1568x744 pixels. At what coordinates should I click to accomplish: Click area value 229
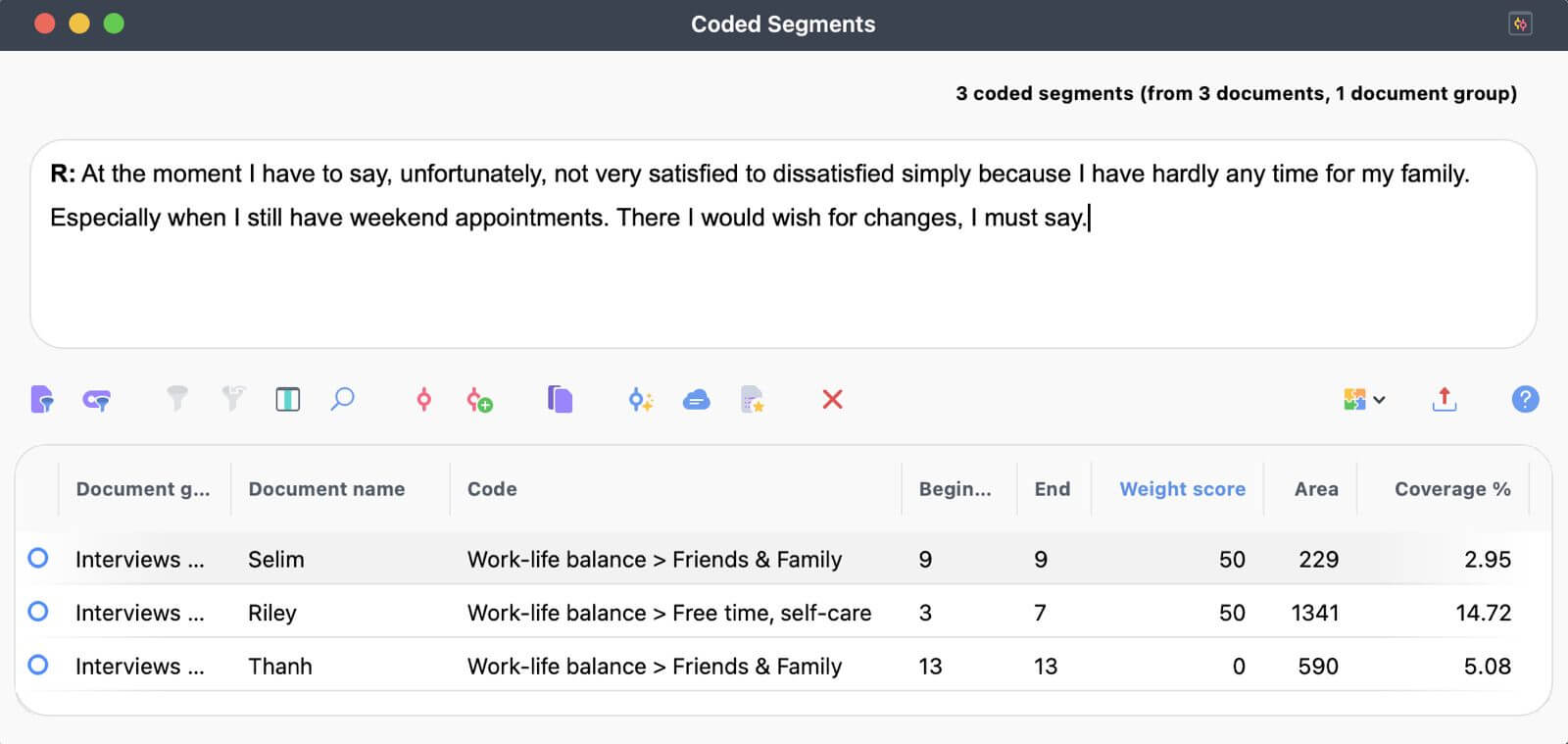click(1318, 560)
